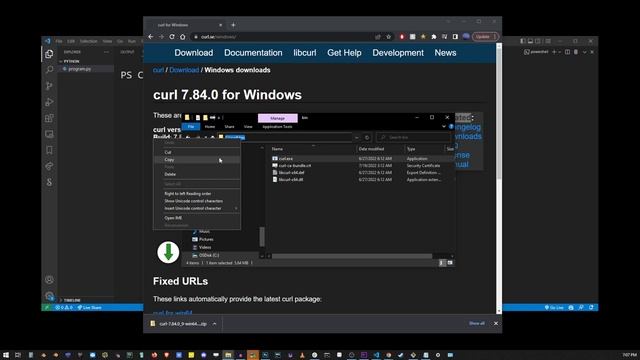Open VS Code Source Control view
640x360 pixels.
pos(49,86)
